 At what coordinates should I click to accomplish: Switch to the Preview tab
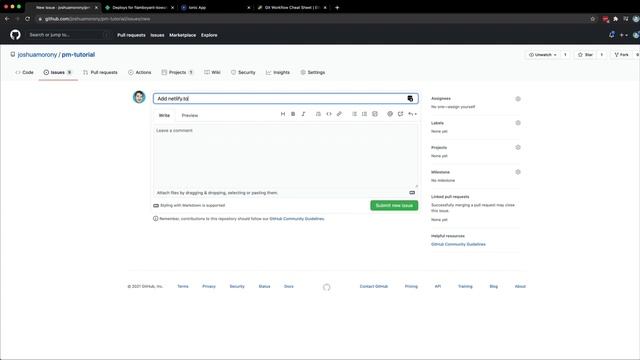190,116
